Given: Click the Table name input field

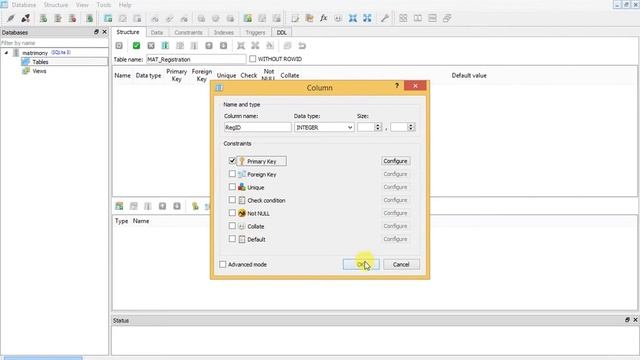Looking at the screenshot, I should point(196,59).
